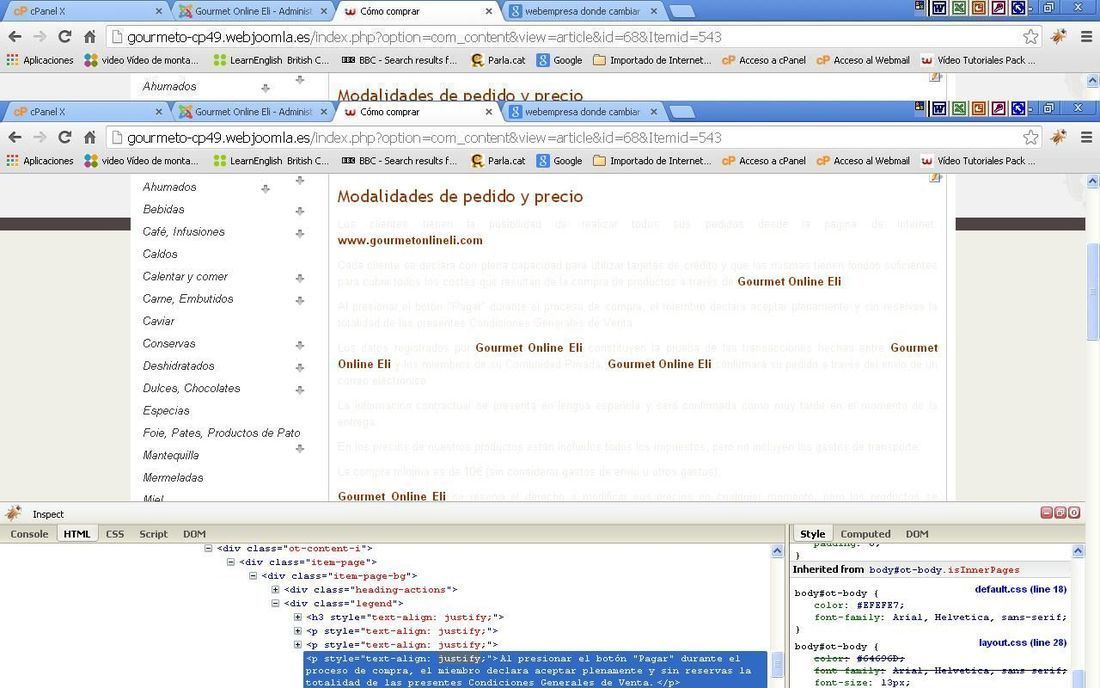Toggle the Firebug extension icon in lower toolbar

[x=1059, y=137]
